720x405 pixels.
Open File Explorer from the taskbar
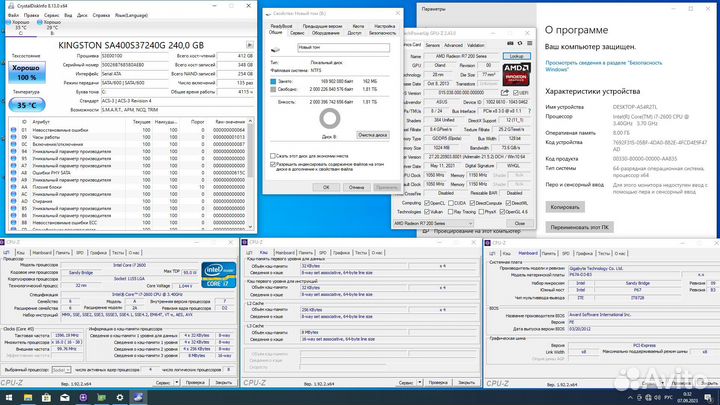pos(28,398)
